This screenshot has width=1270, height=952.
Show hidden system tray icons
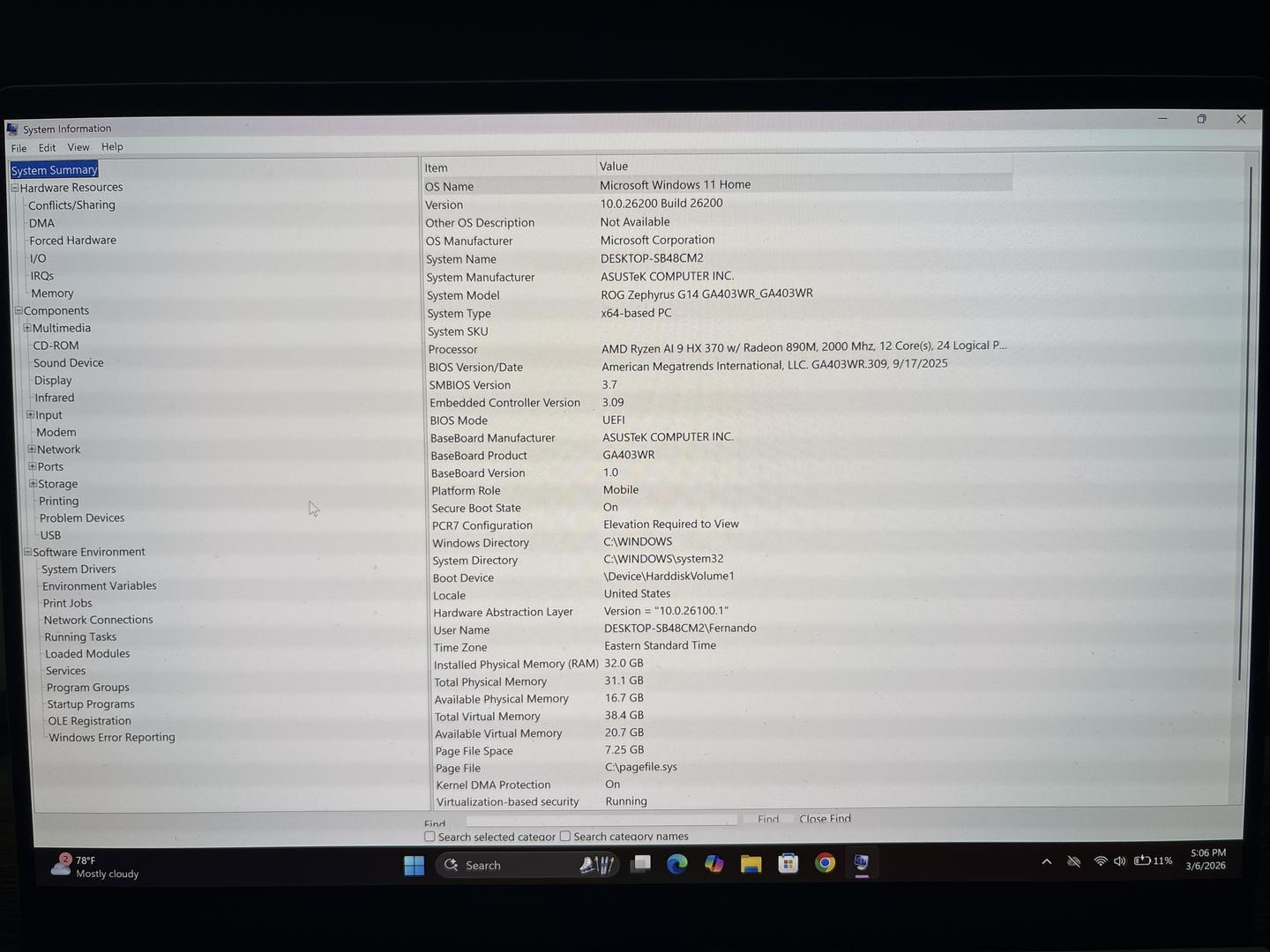point(1046,861)
